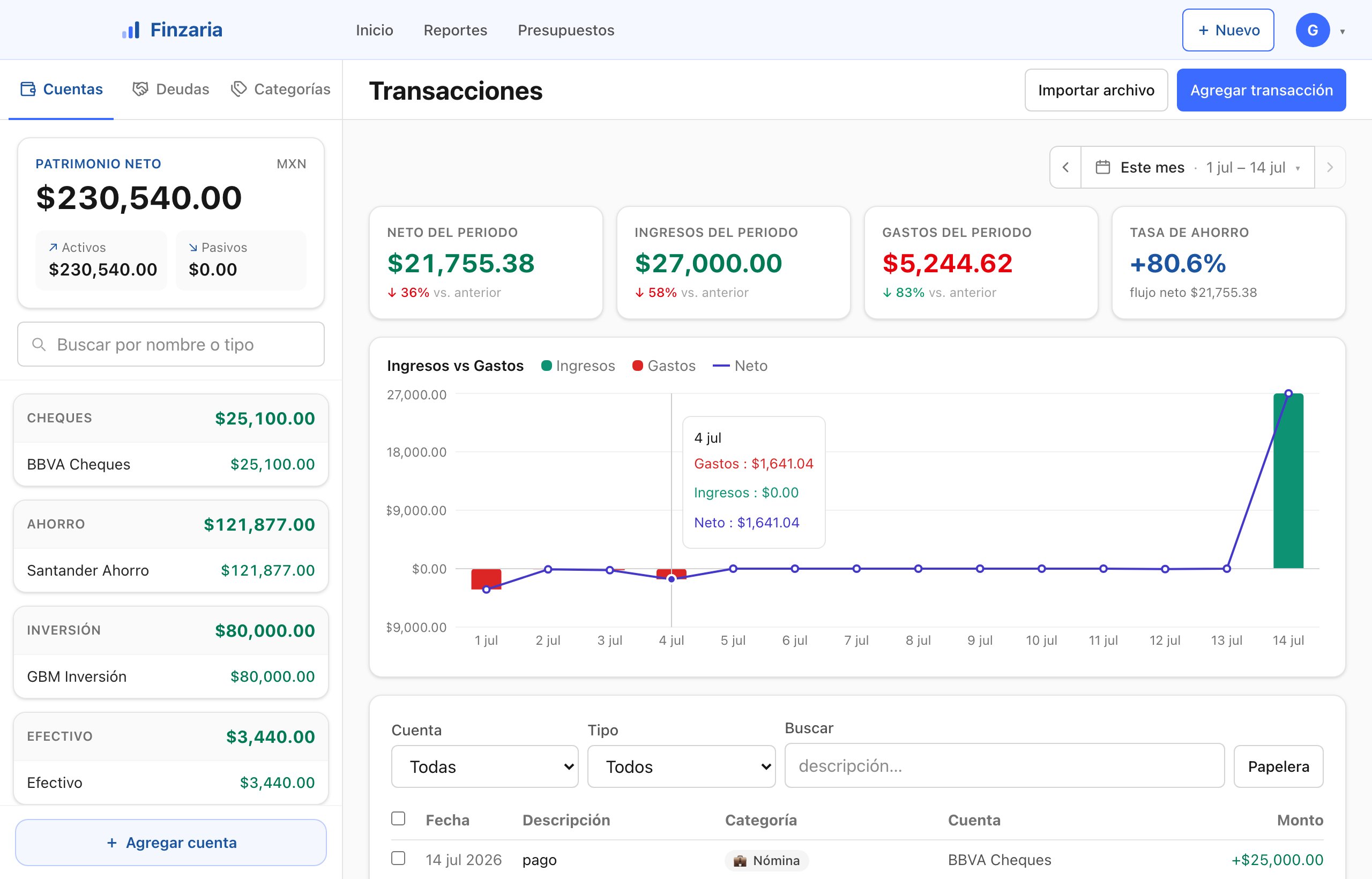The width and height of the screenshot is (1372, 879).
Task: Click the red 1 jul expense bar
Action: click(x=486, y=579)
